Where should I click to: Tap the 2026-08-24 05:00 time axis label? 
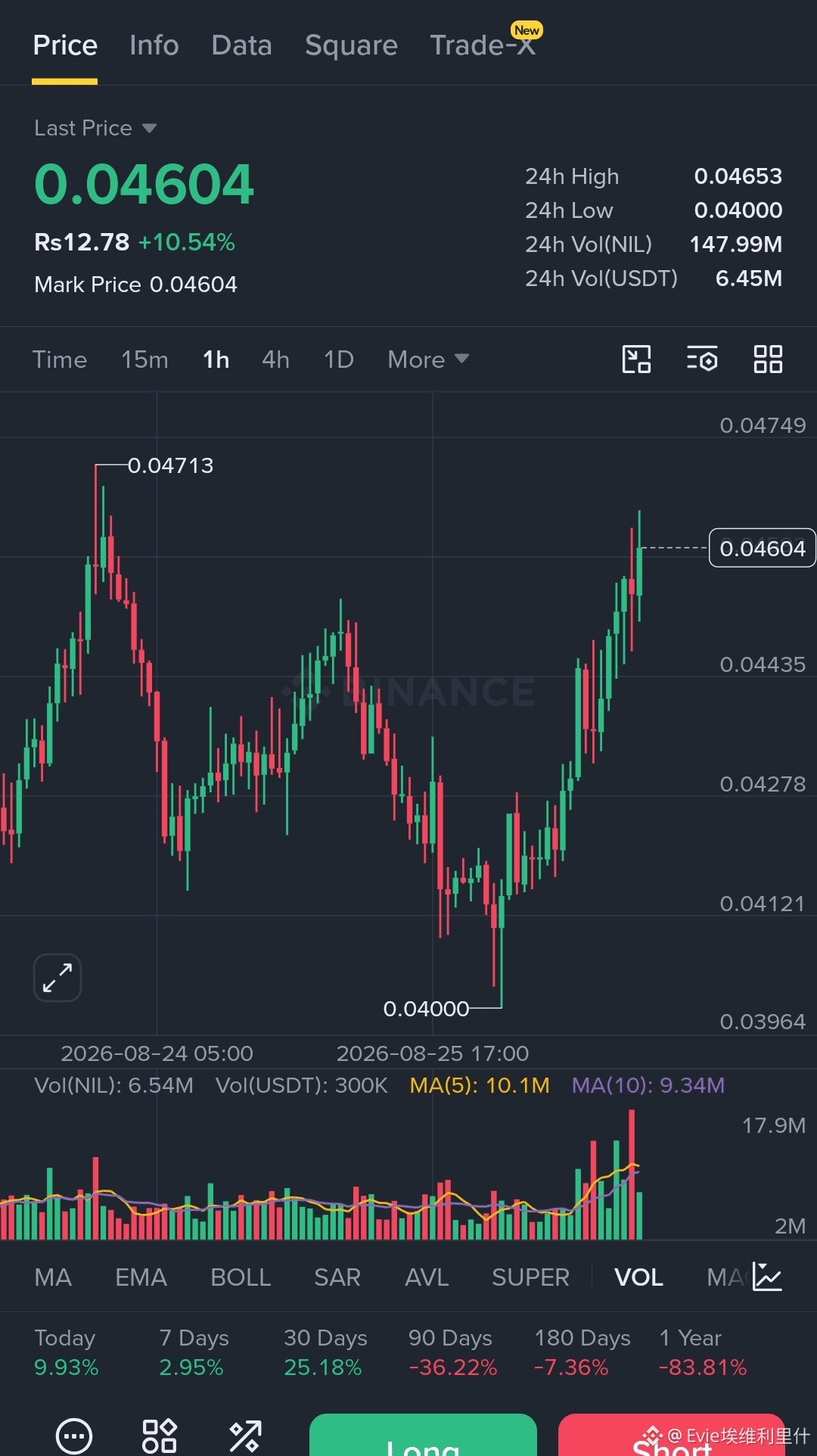coord(157,1053)
